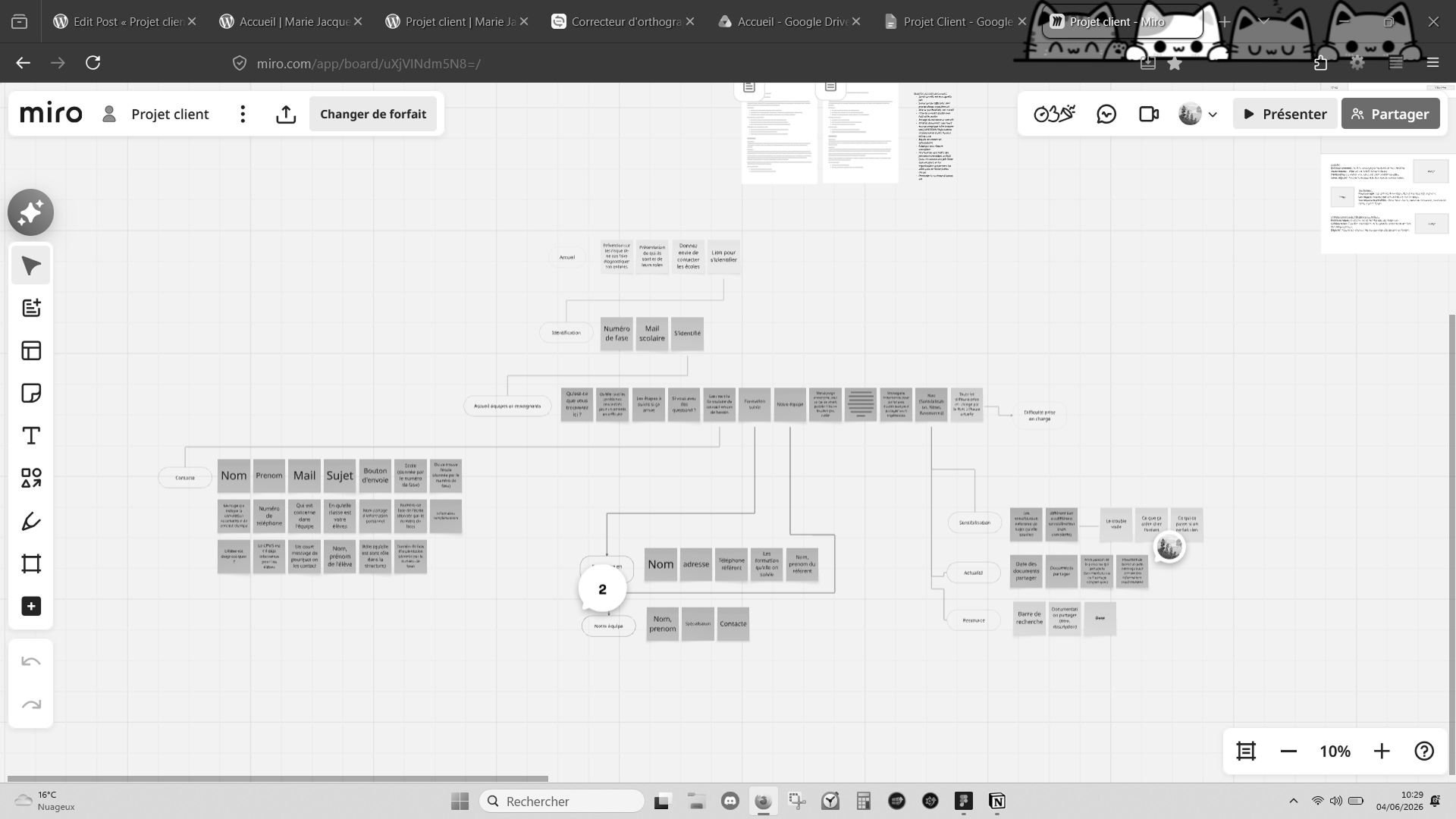Viewport: 1456px width, 819px height.
Task: Open board options three-dot menu
Action: [243, 114]
